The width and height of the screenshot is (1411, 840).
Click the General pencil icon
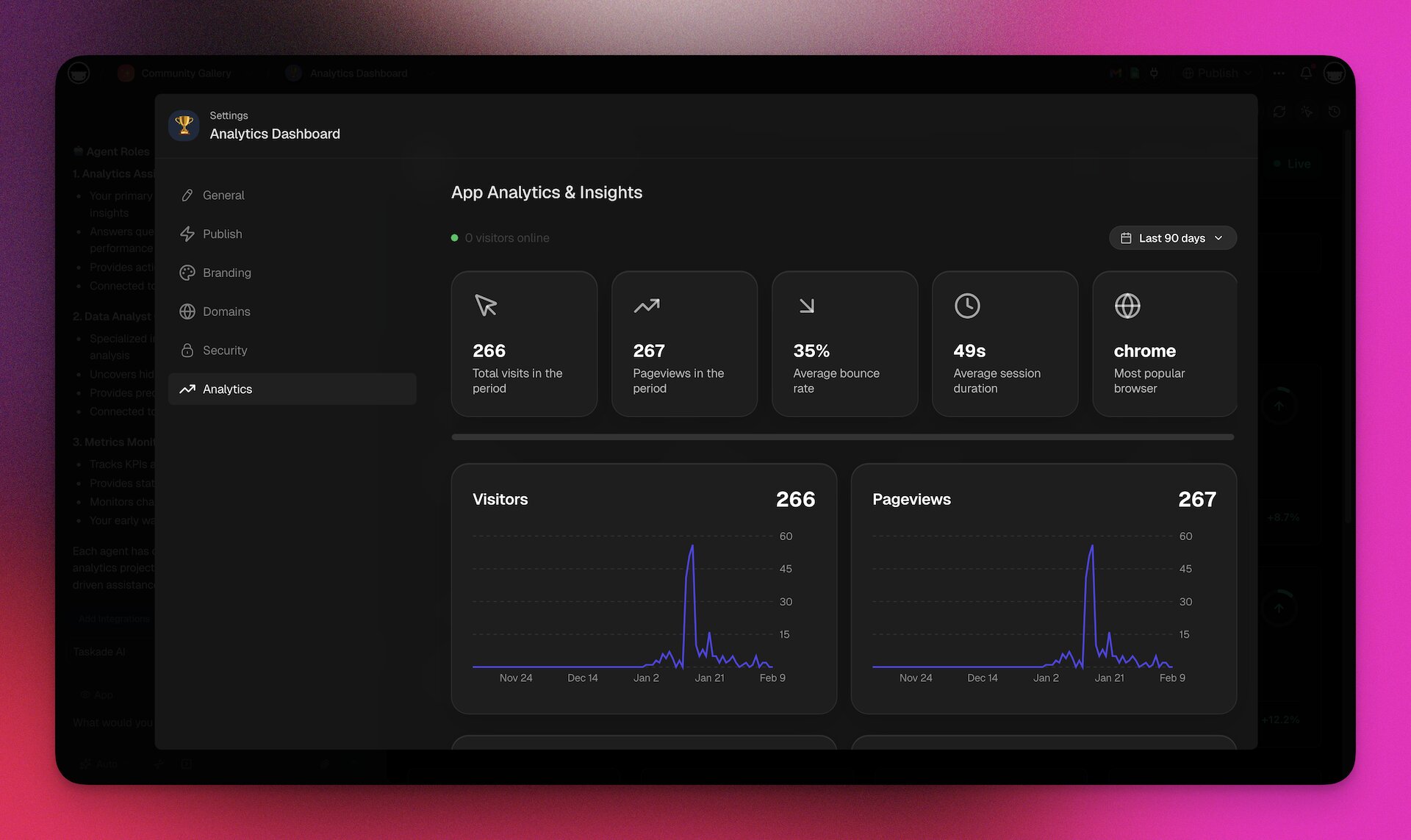[187, 195]
